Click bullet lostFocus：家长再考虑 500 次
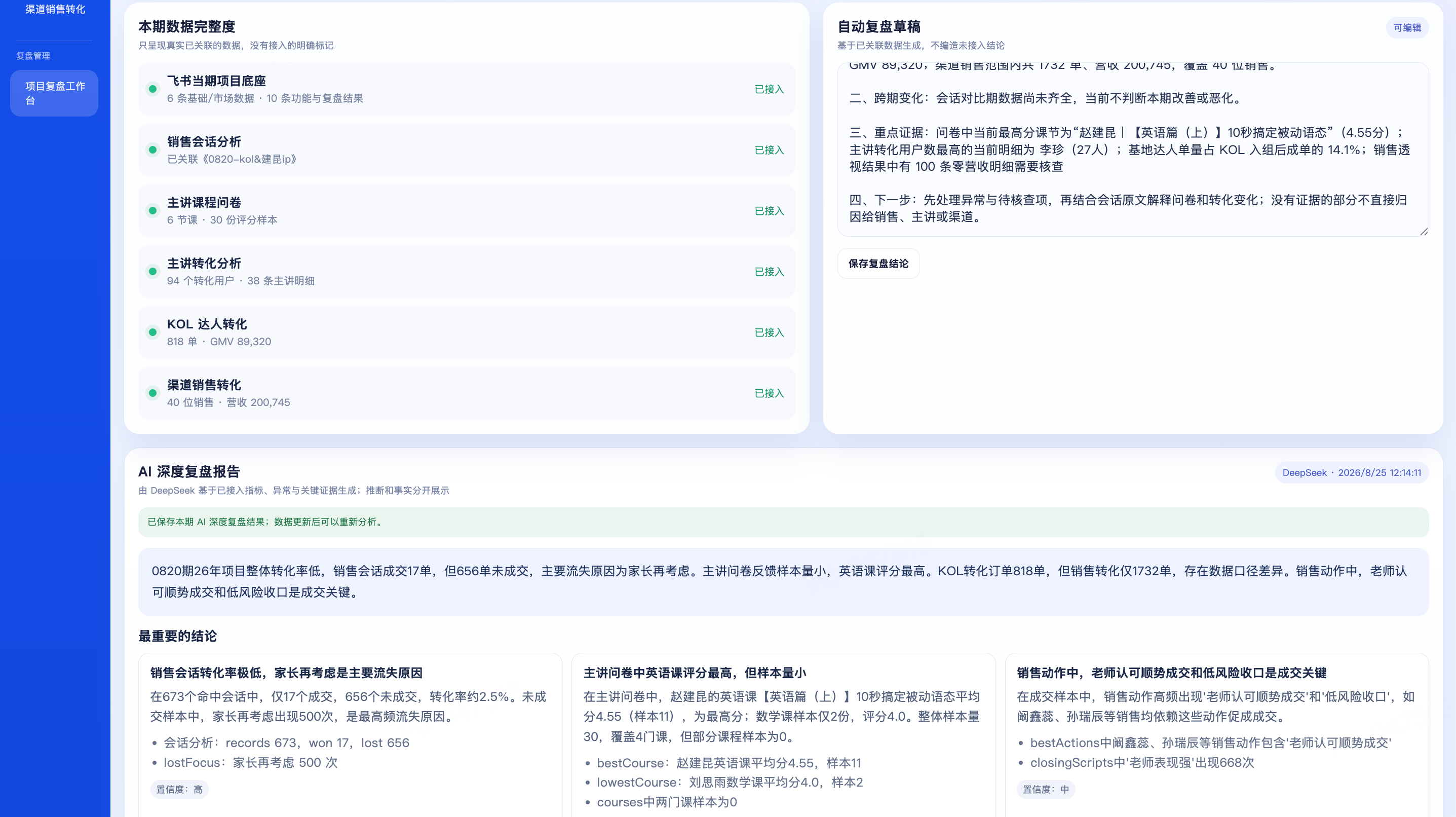The width and height of the screenshot is (1456, 817). pos(250,762)
